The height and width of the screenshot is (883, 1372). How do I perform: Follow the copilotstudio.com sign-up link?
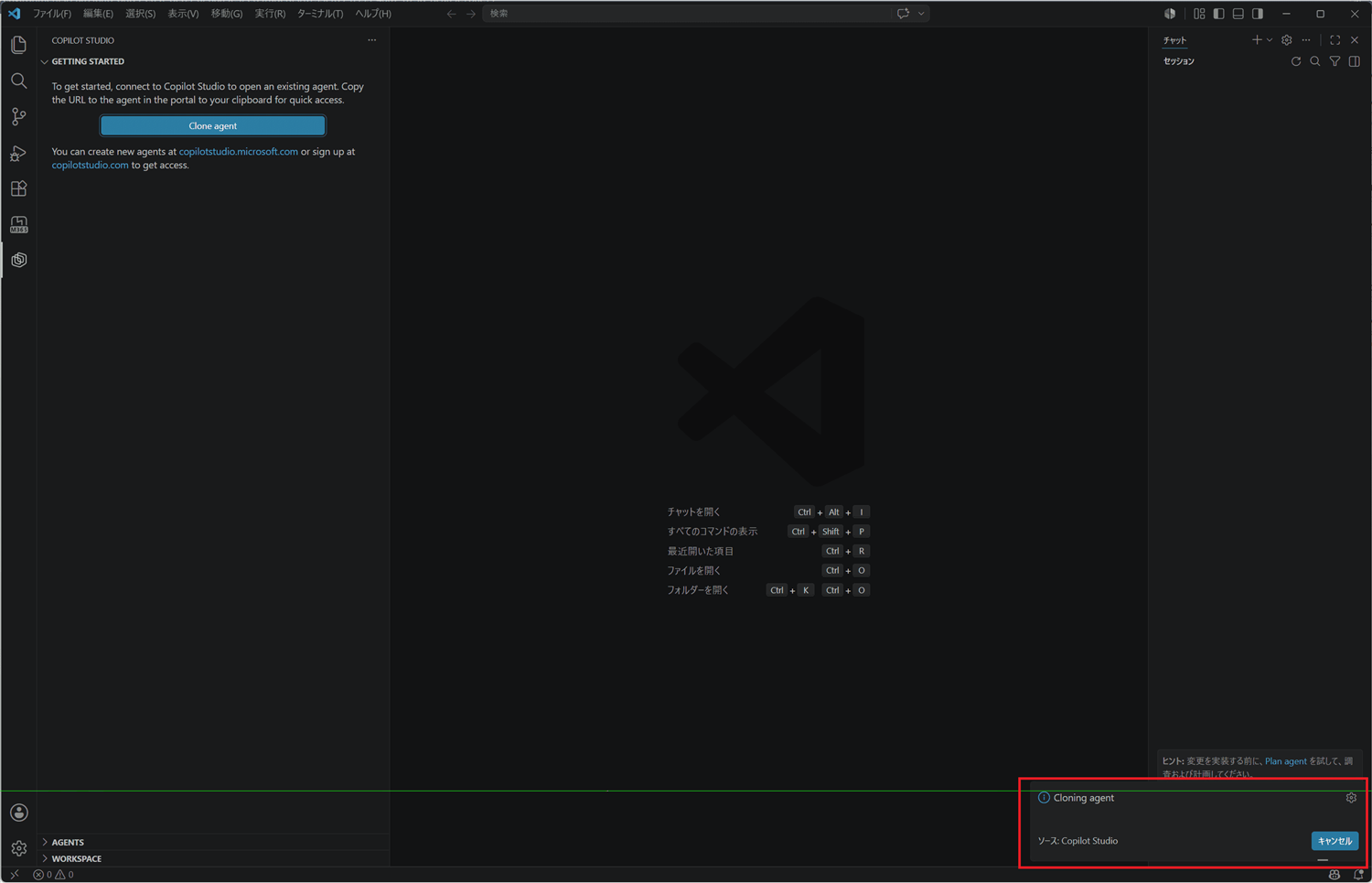90,166
